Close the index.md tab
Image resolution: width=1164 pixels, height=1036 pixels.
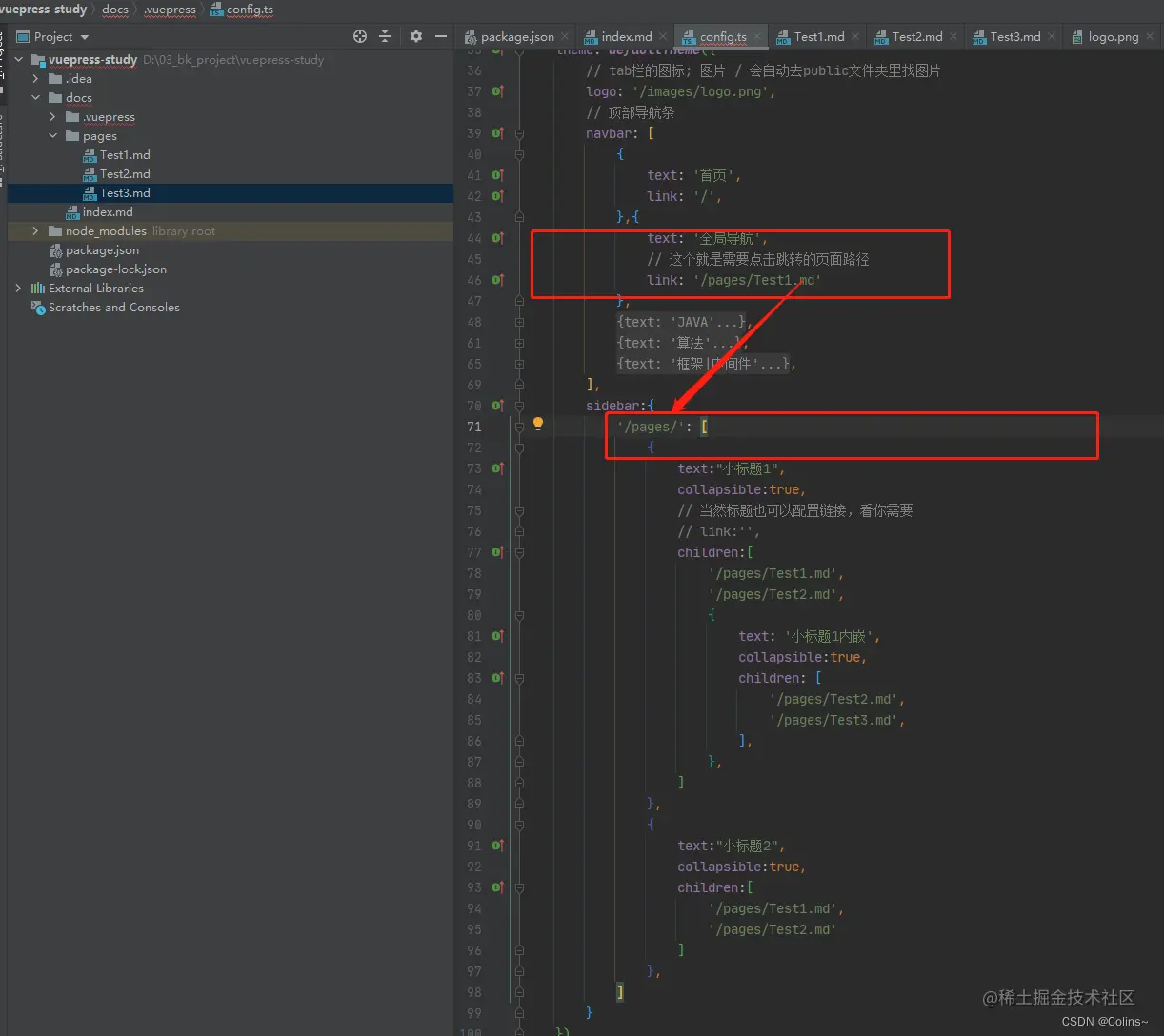663,36
